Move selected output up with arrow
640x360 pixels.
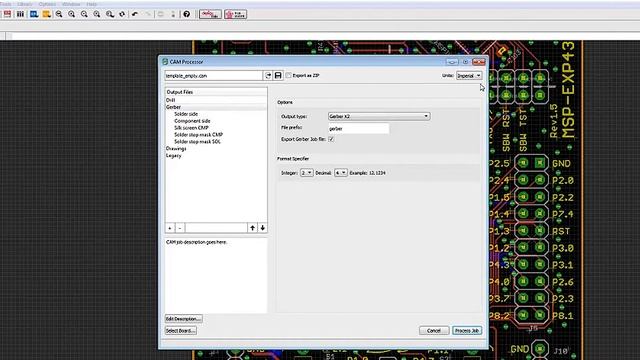(x=252, y=228)
